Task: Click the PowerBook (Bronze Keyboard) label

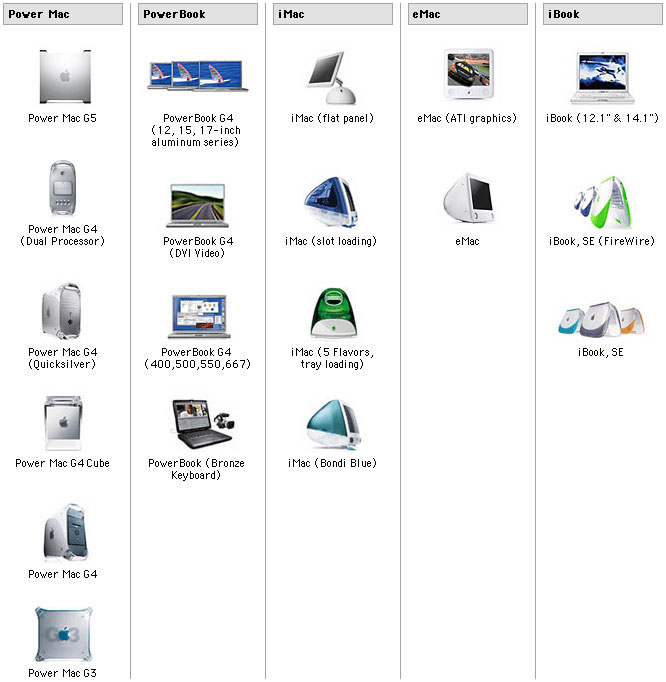Action: pyautogui.click(x=196, y=469)
